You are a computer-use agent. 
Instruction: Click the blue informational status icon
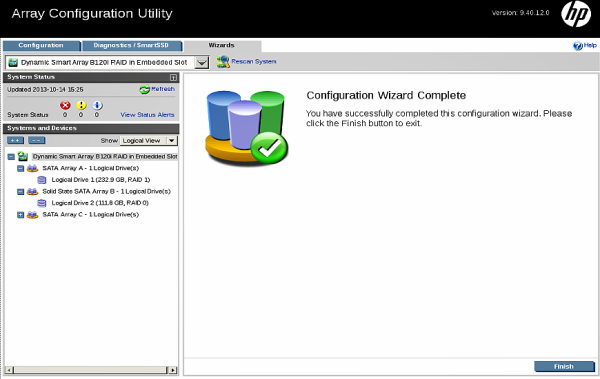point(97,105)
